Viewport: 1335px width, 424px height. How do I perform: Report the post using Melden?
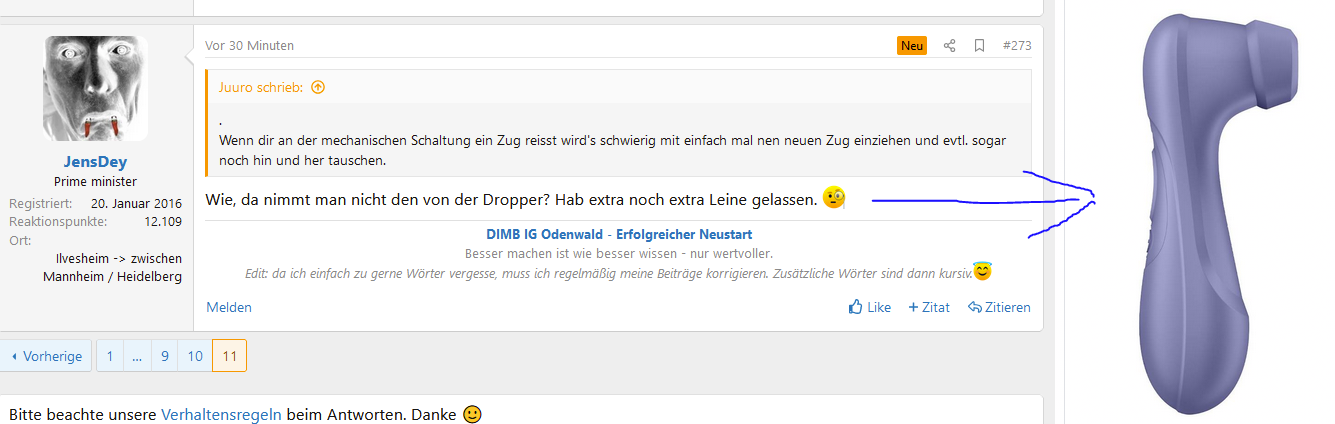coord(229,307)
